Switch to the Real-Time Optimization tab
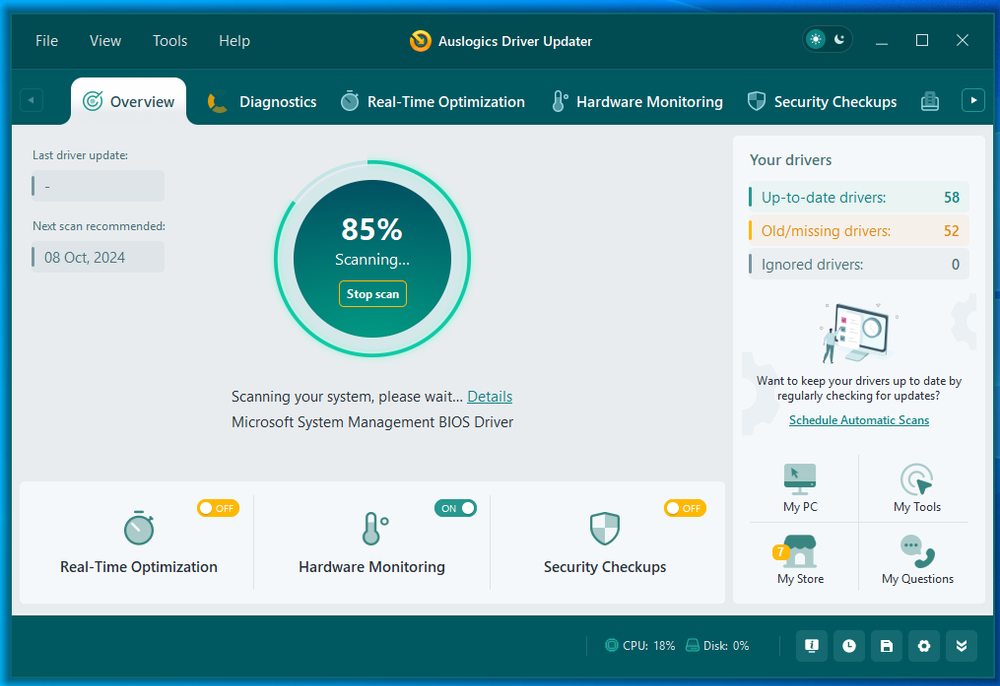This screenshot has height=686, width=1000. pos(432,101)
